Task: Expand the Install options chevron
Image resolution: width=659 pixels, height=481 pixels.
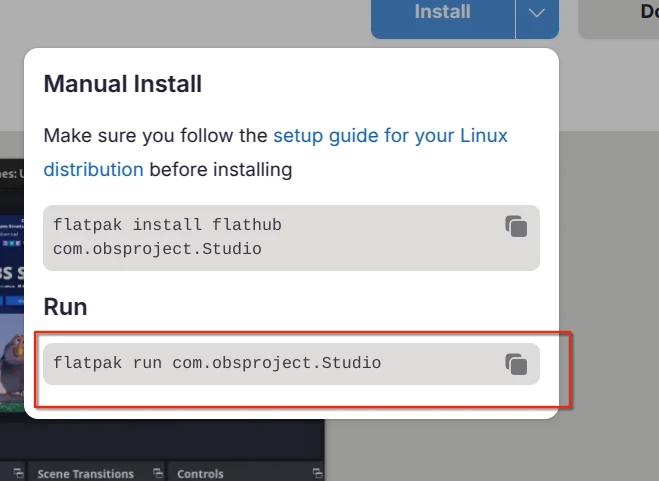Action: pyautogui.click(x=537, y=13)
